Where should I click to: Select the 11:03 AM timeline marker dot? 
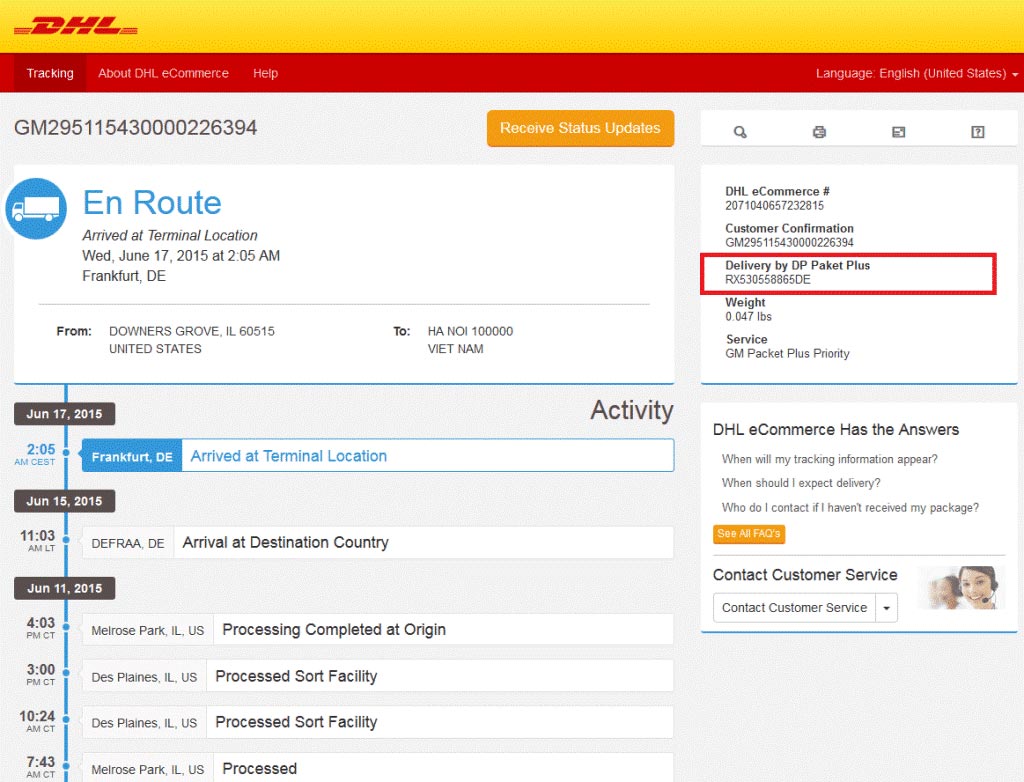point(66,540)
